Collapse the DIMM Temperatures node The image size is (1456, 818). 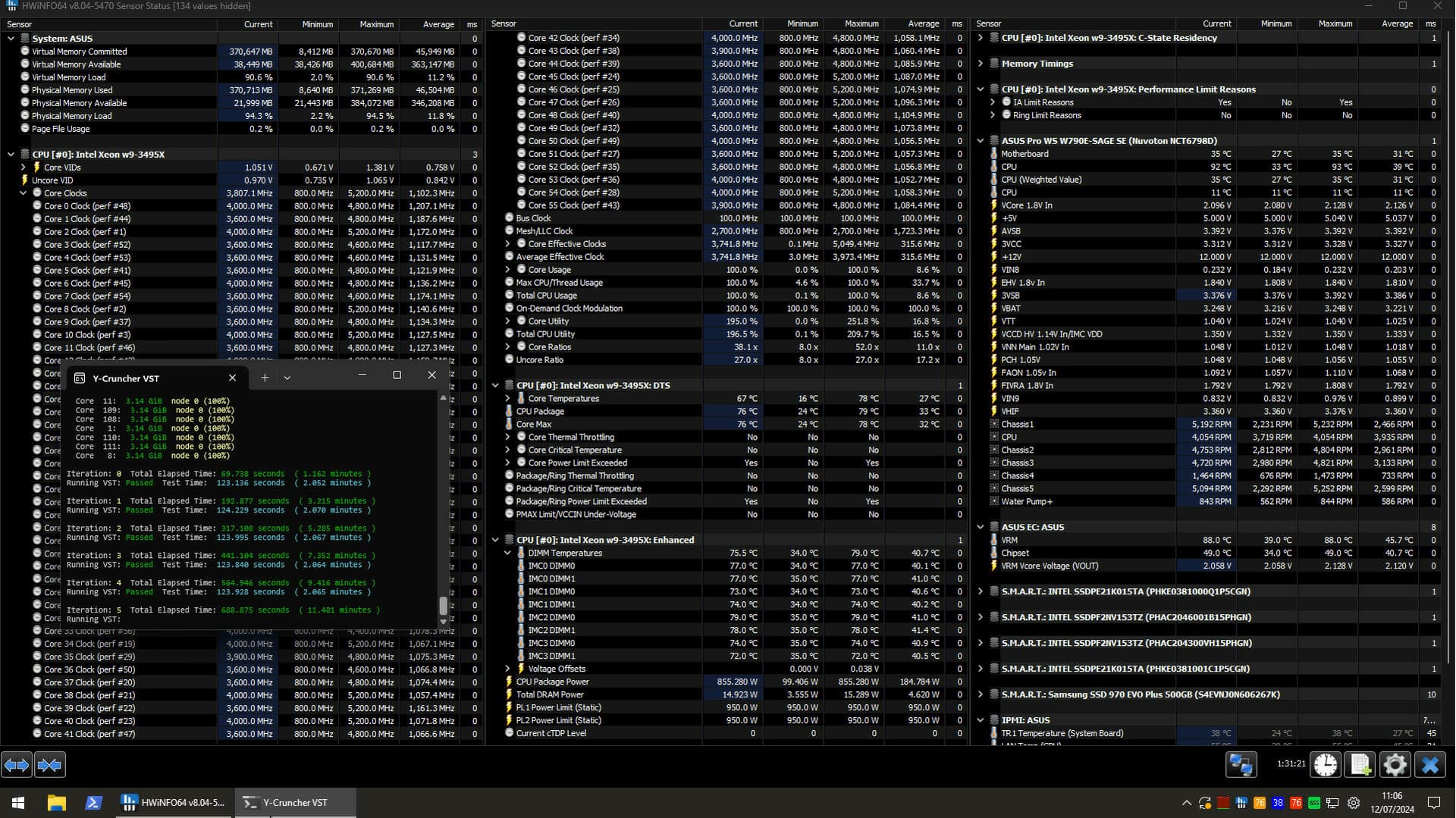tap(507, 553)
